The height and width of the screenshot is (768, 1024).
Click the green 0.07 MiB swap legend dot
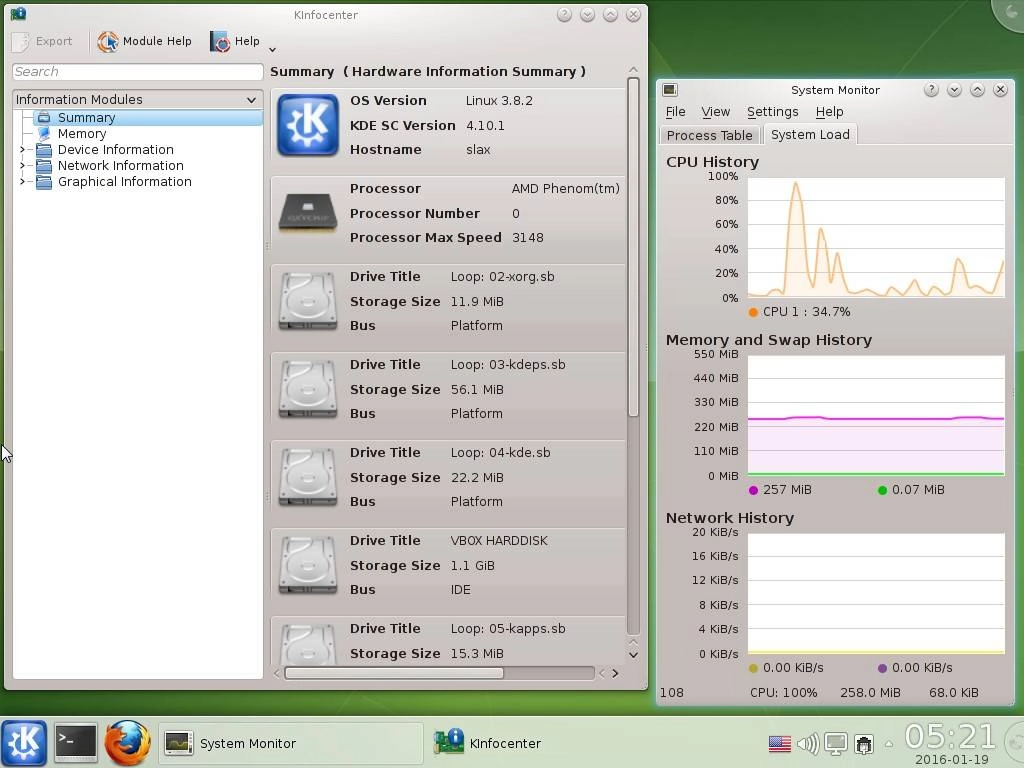(882, 490)
